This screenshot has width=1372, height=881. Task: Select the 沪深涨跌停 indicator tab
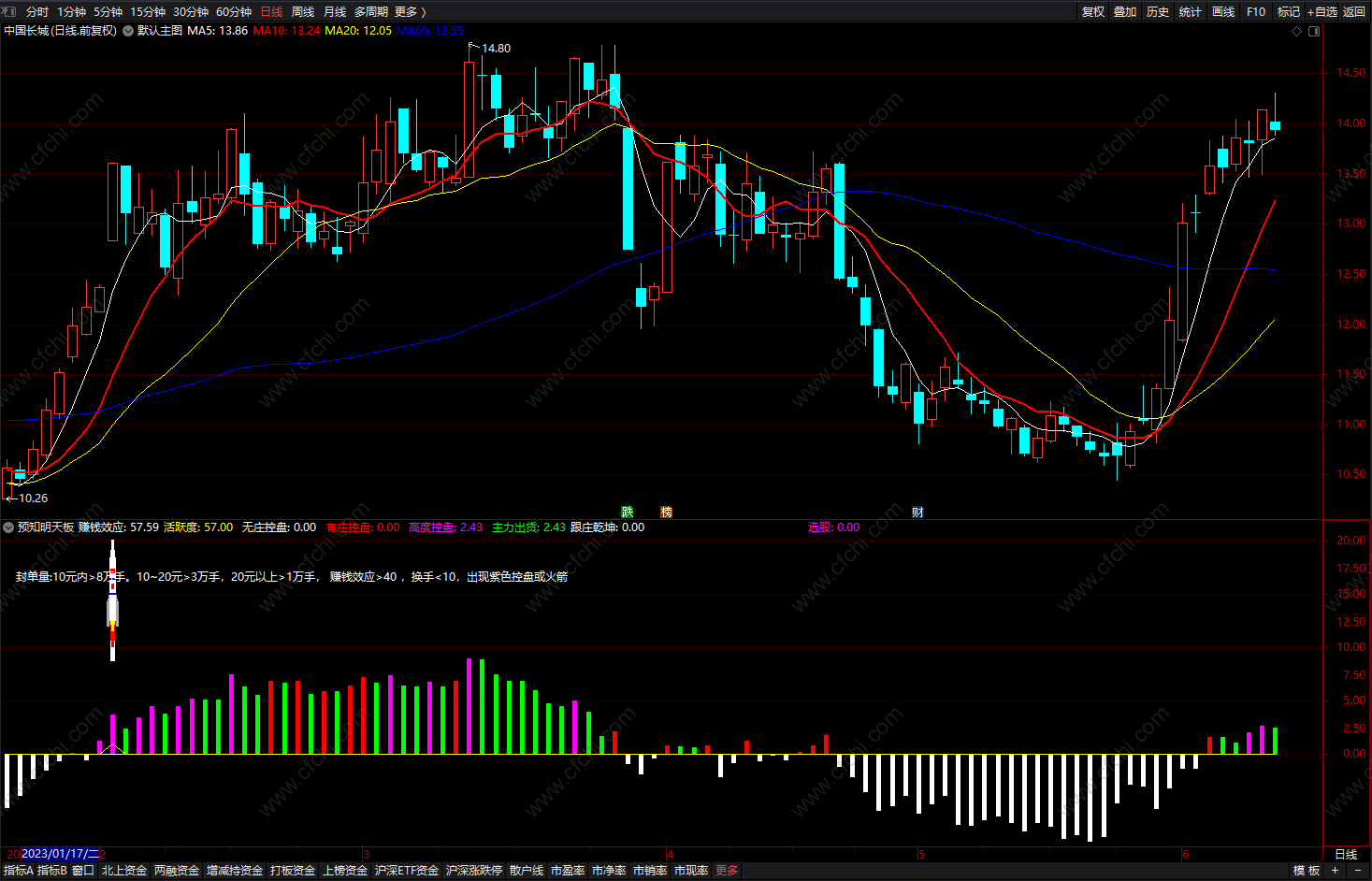tap(474, 871)
